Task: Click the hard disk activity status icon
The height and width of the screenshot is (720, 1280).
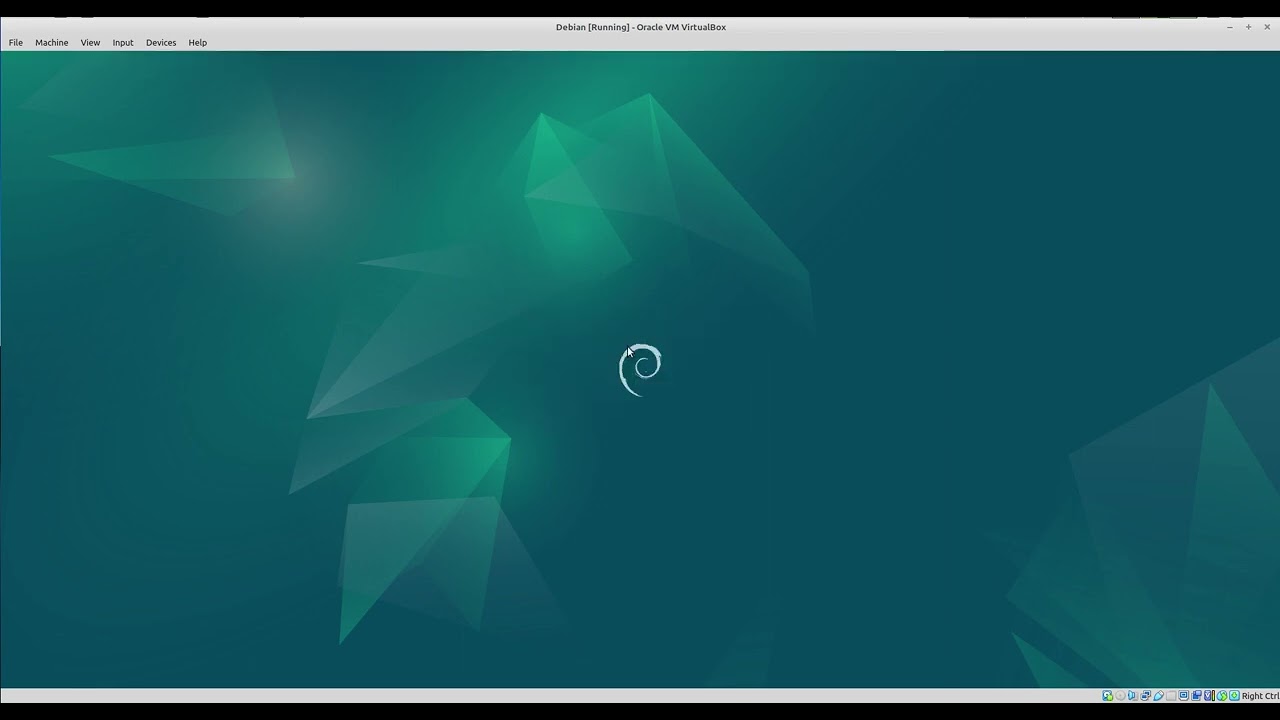Action: [x=1107, y=696]
